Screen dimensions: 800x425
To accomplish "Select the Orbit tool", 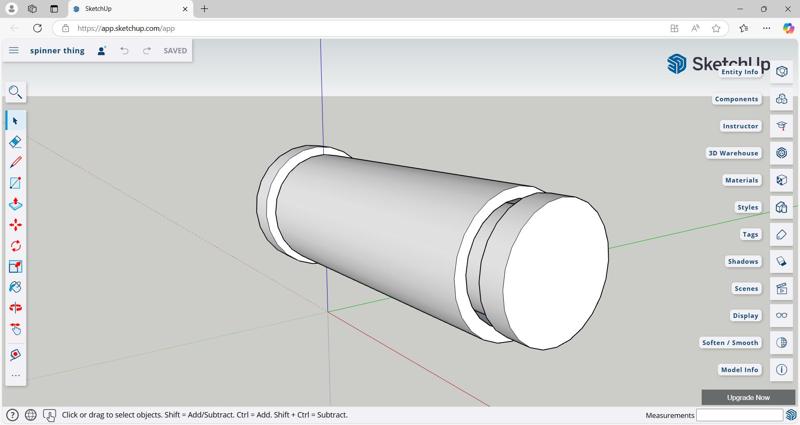I will coord(15,308).
